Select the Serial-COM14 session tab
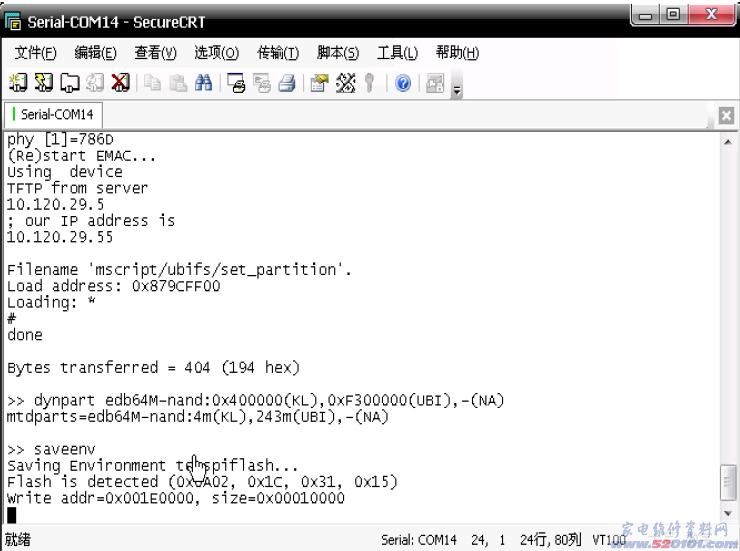The height and width of the screenshot is (551, 740). (56, 115)
